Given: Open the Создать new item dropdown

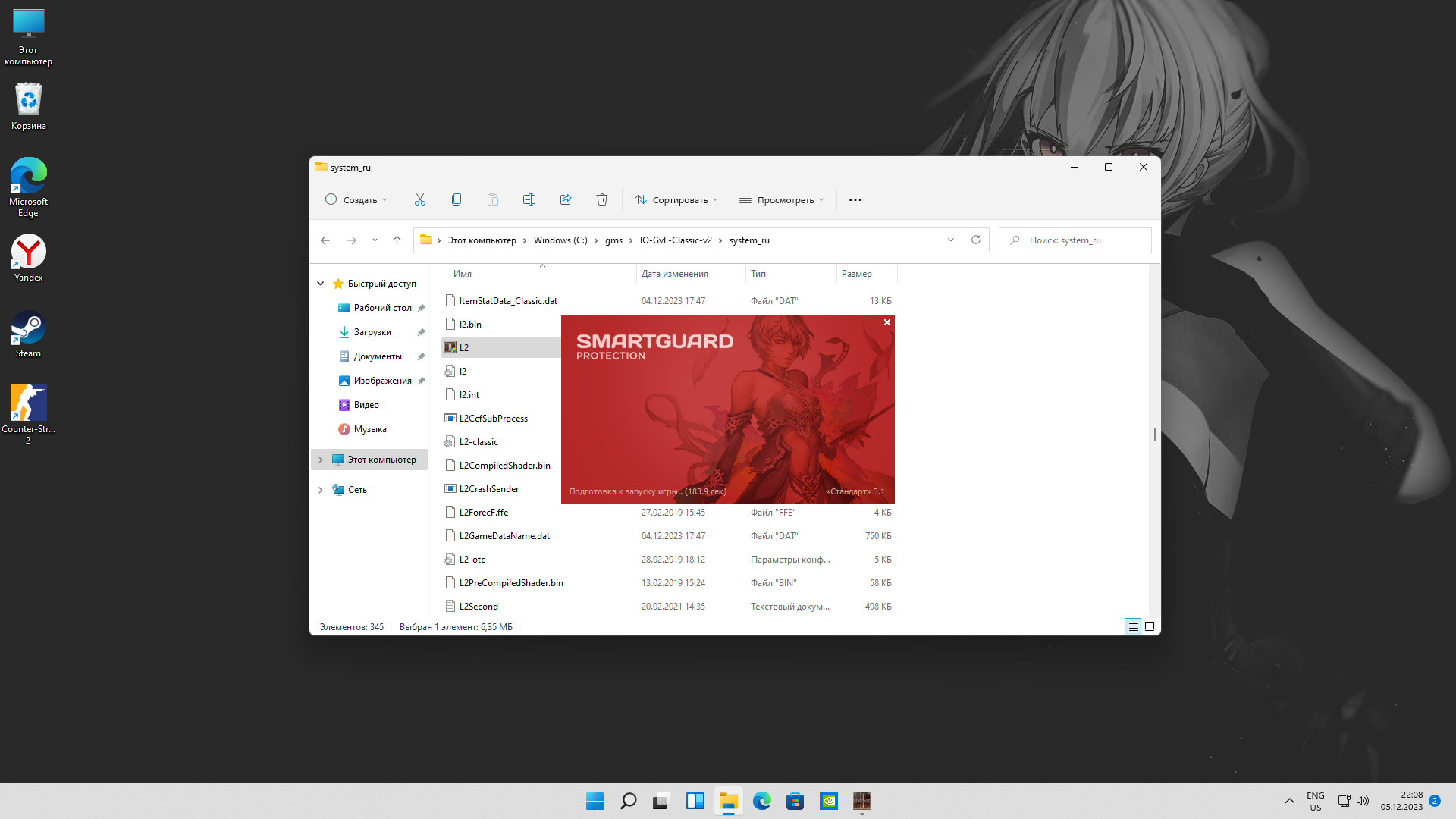Looking at the screenshot, I should (x=356, y=200).
